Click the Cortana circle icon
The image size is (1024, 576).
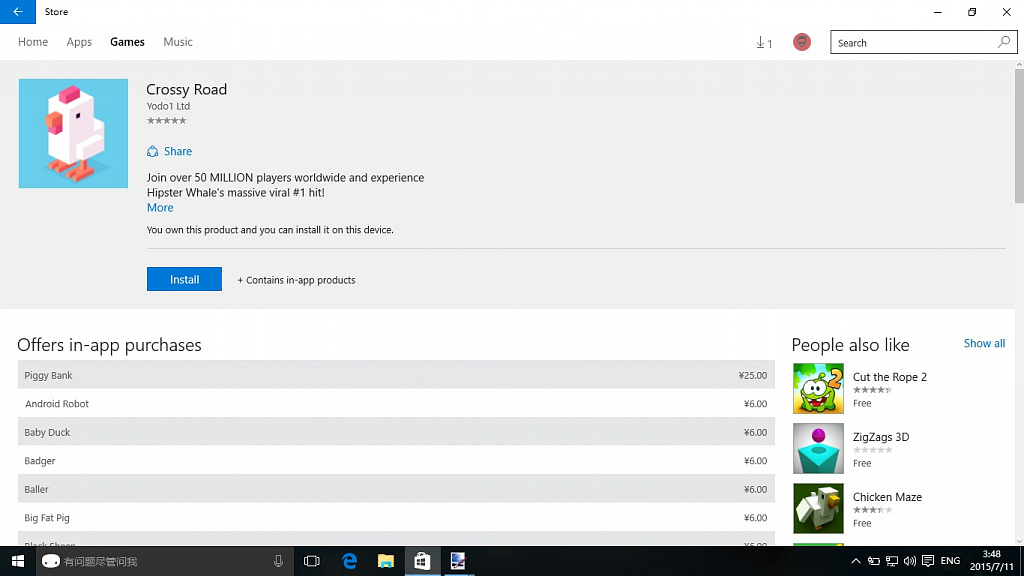[x=51, y=561]
